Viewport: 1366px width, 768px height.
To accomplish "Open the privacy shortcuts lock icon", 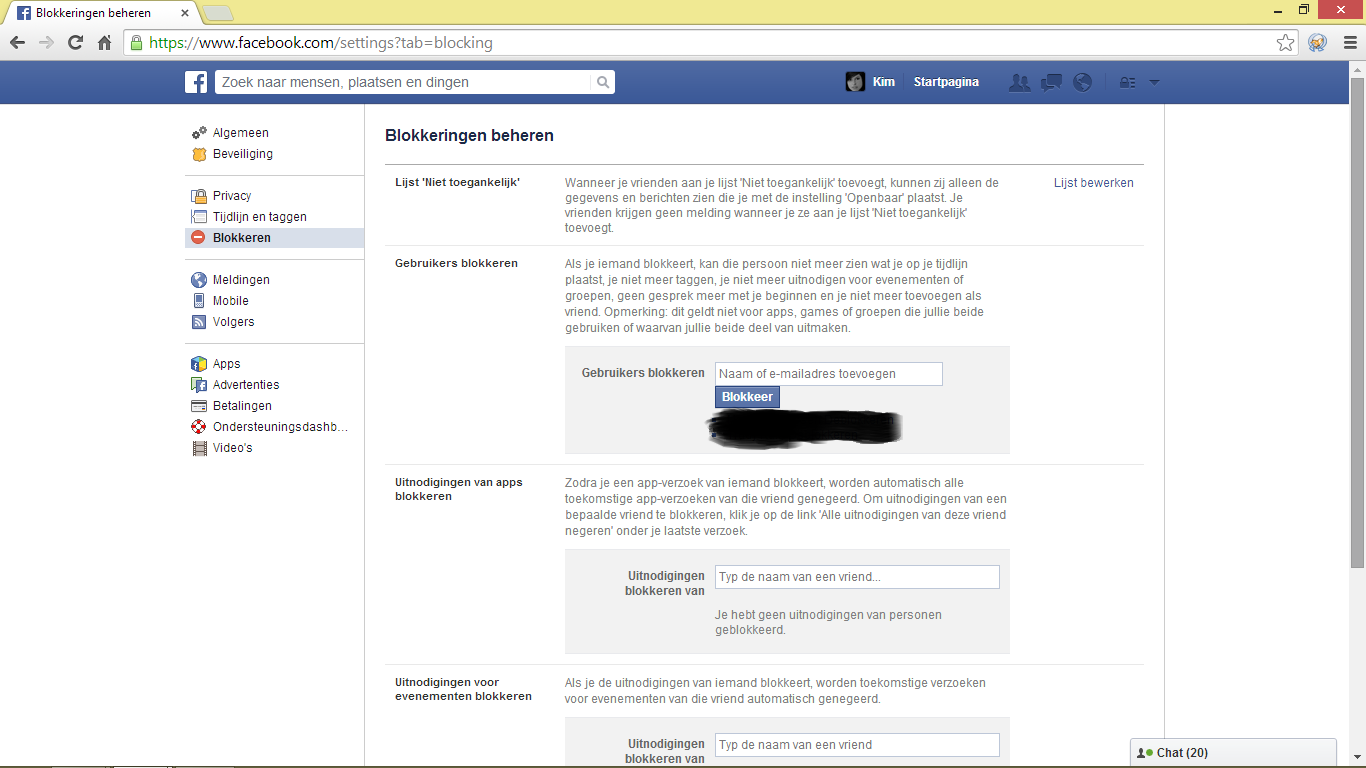I will pyautogui.click(x=1127, y=83).
